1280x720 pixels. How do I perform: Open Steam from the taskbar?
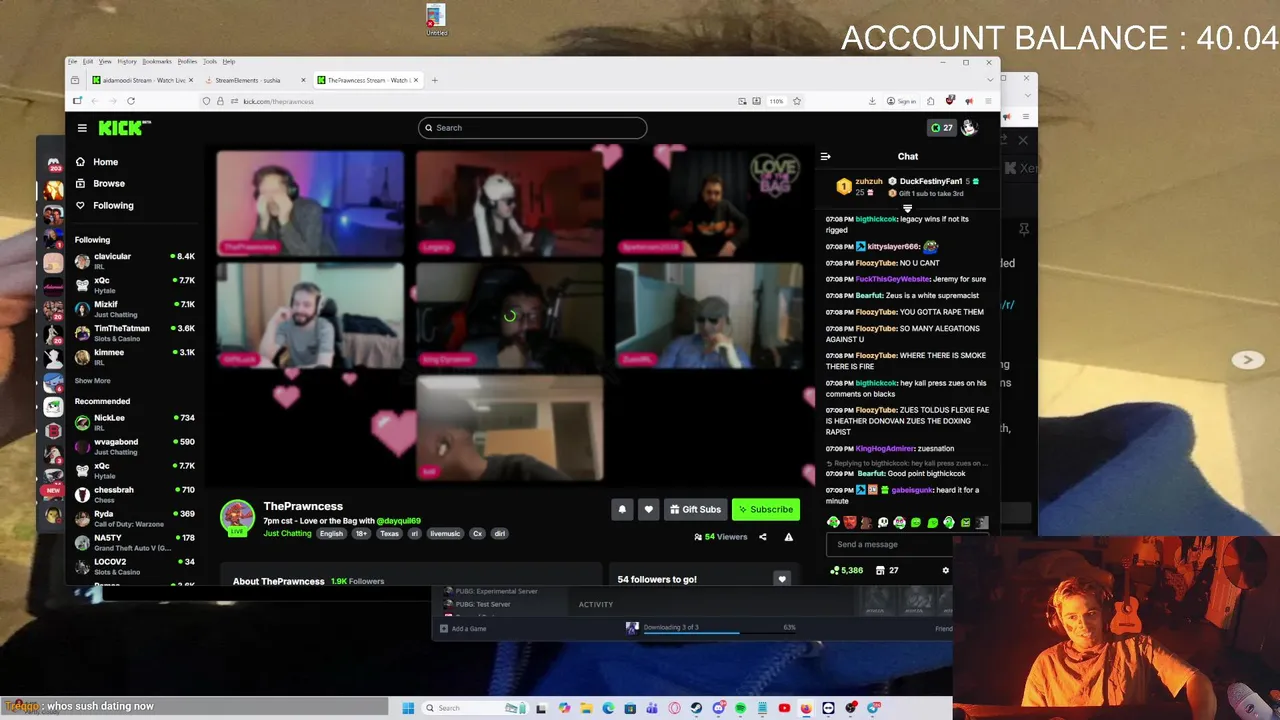696,708
